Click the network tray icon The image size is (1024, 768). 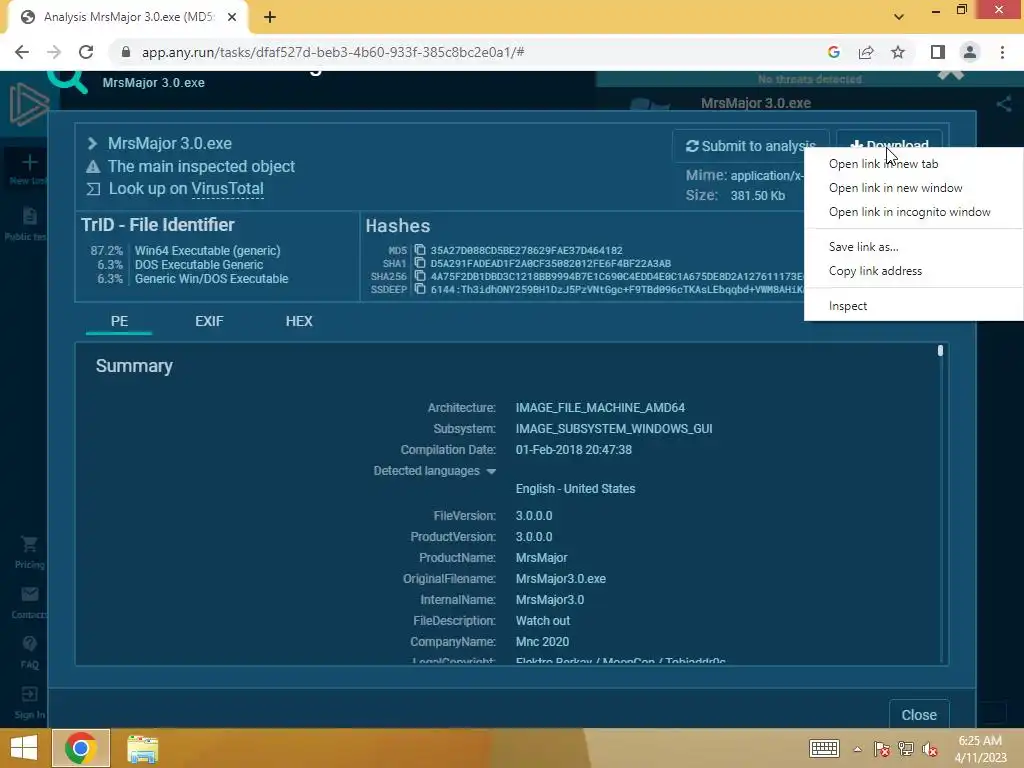tap(906, 748)
